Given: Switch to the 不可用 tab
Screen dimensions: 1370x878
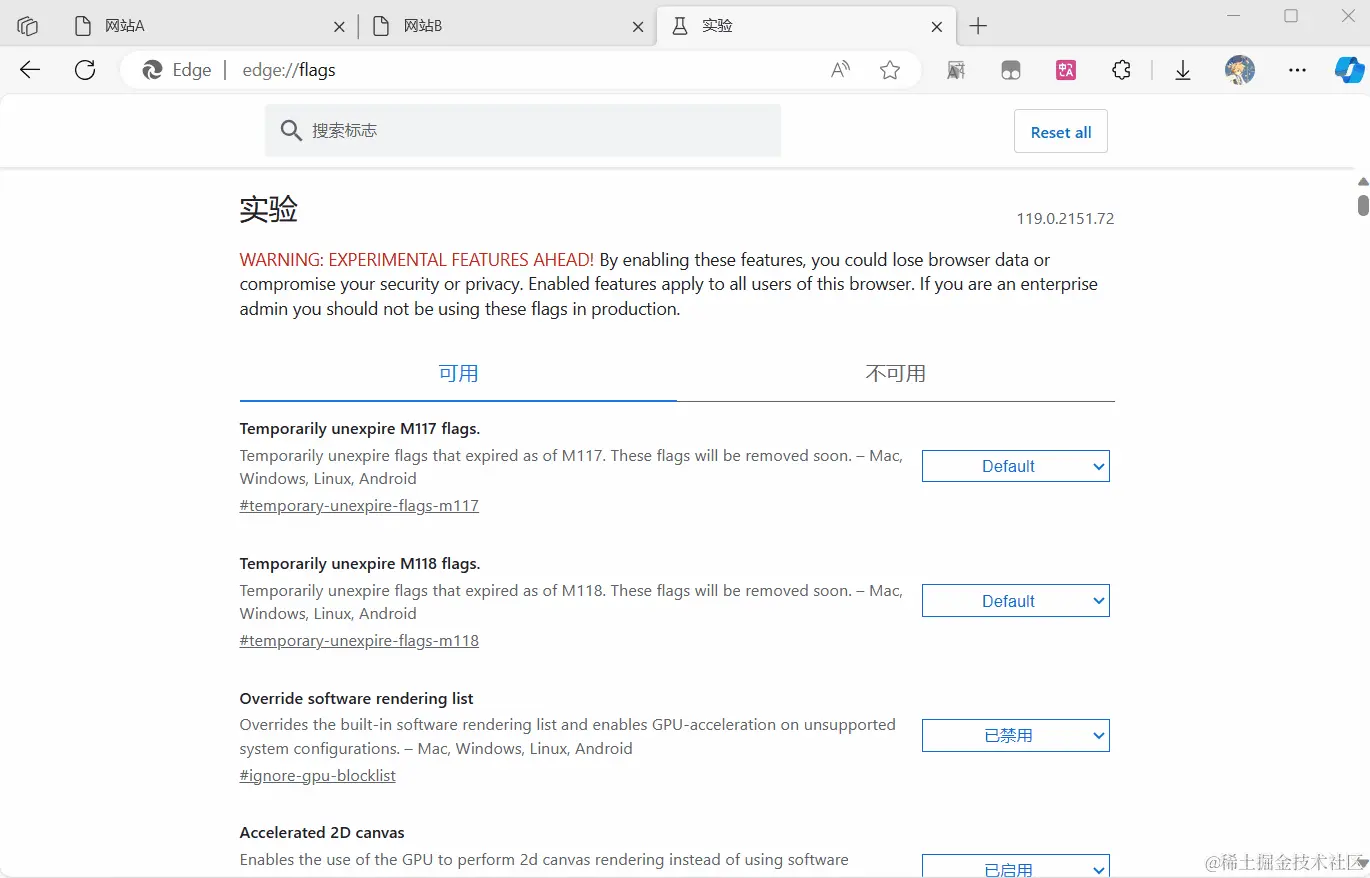Looking at the screenshot, I should 896,373.
